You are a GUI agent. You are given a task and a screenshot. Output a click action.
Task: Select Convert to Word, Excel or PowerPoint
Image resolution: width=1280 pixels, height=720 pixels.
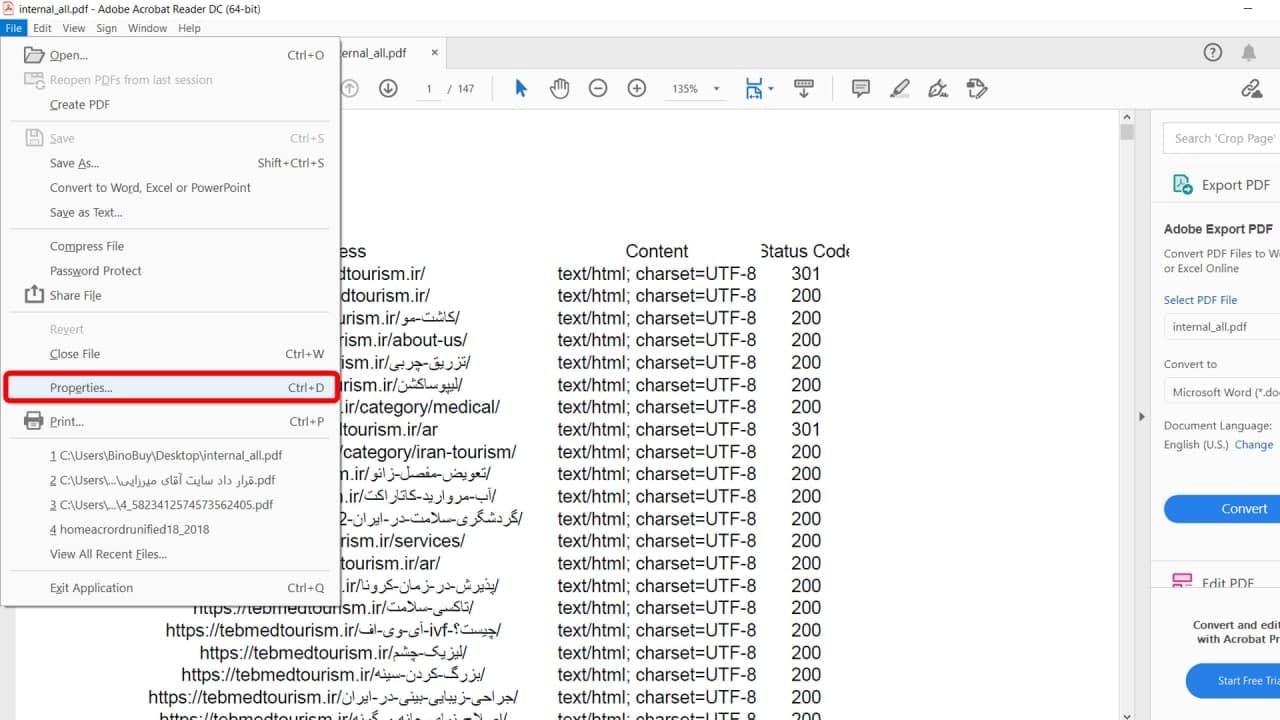pyautogui.click(x=171, y=187)
